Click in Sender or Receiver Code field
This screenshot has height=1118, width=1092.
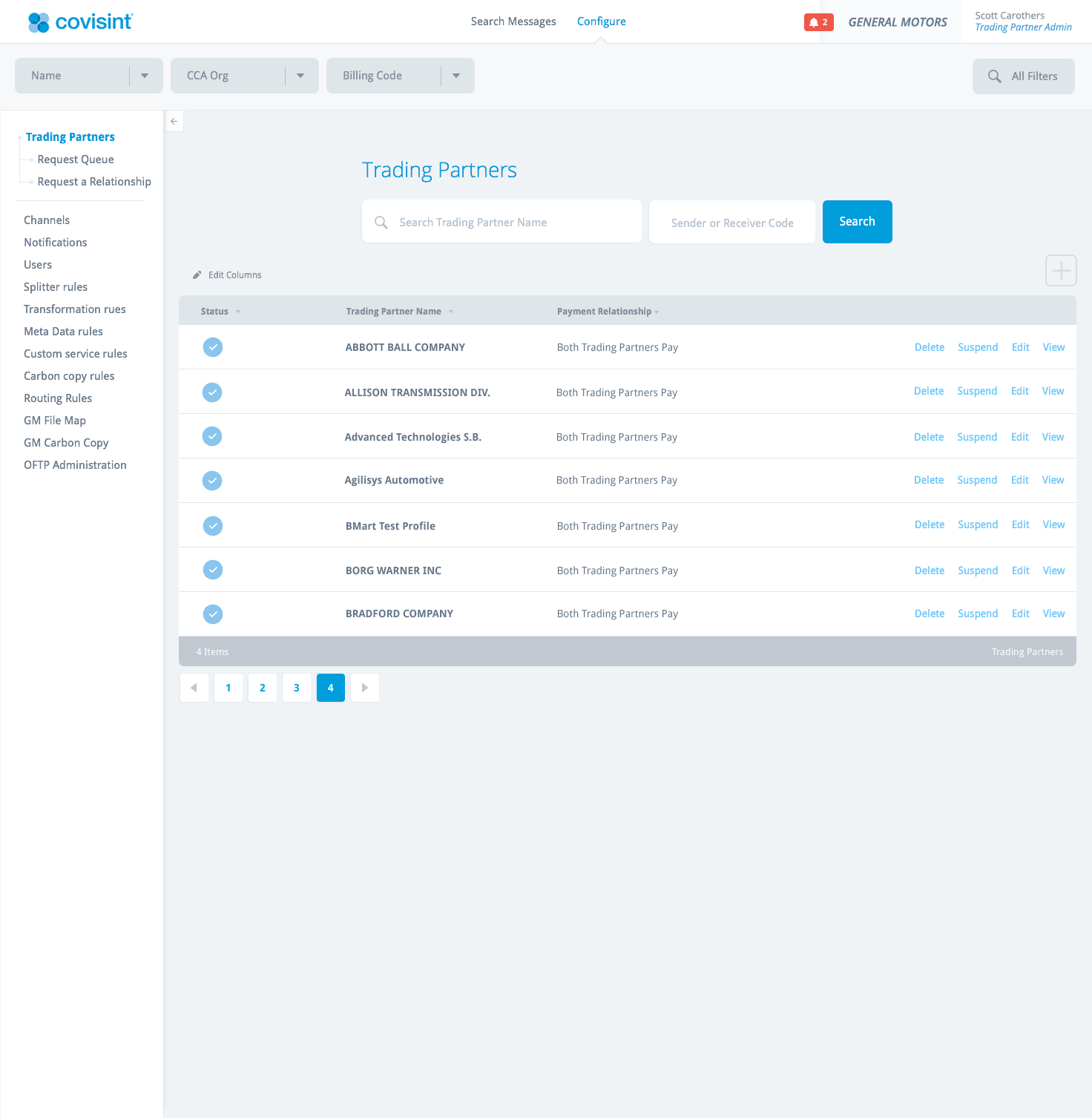pos(732,222)
